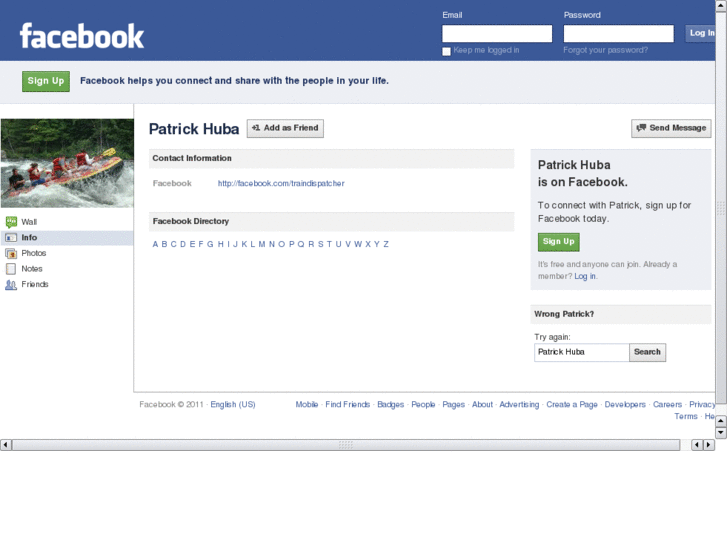This screenshot has width=727, height=545.
Task: Open directory letter S
Action: click(320, 244)
